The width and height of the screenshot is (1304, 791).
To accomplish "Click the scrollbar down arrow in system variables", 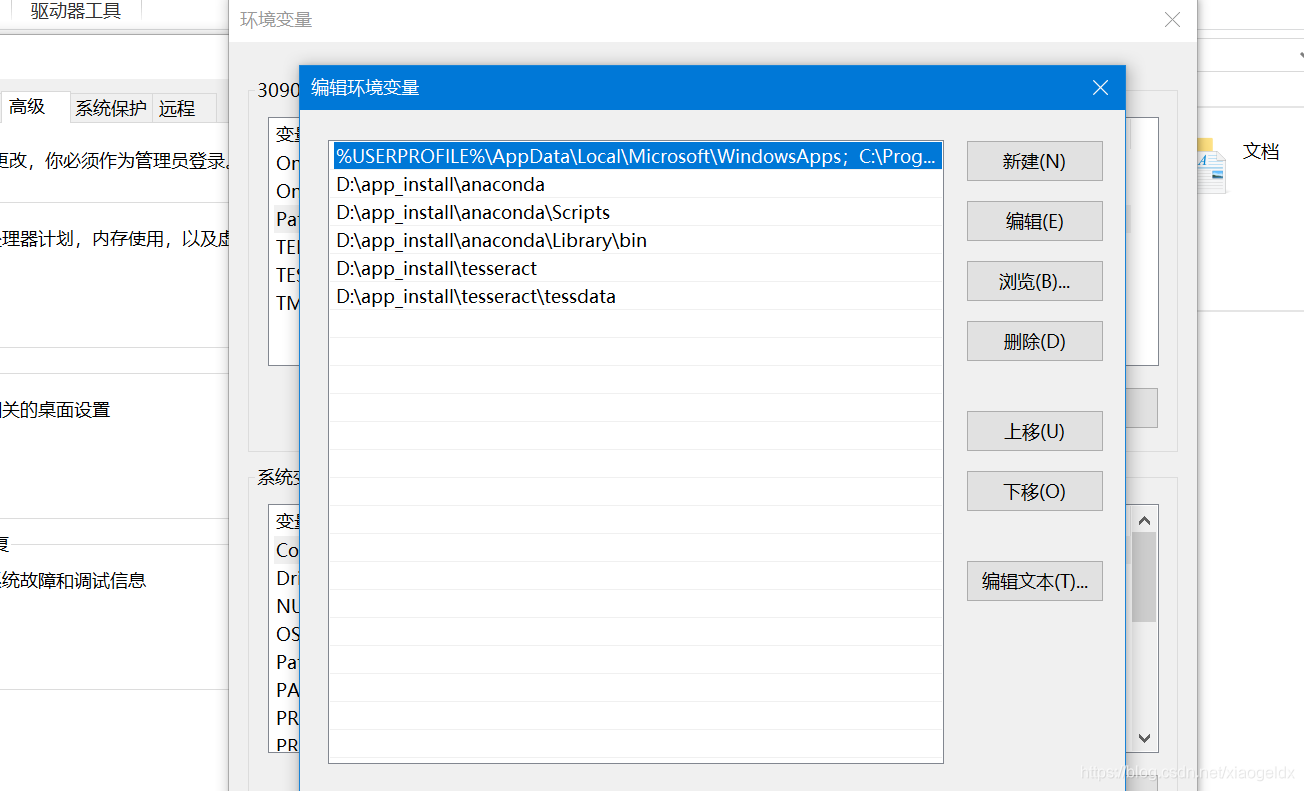I will pos(1145,739).
